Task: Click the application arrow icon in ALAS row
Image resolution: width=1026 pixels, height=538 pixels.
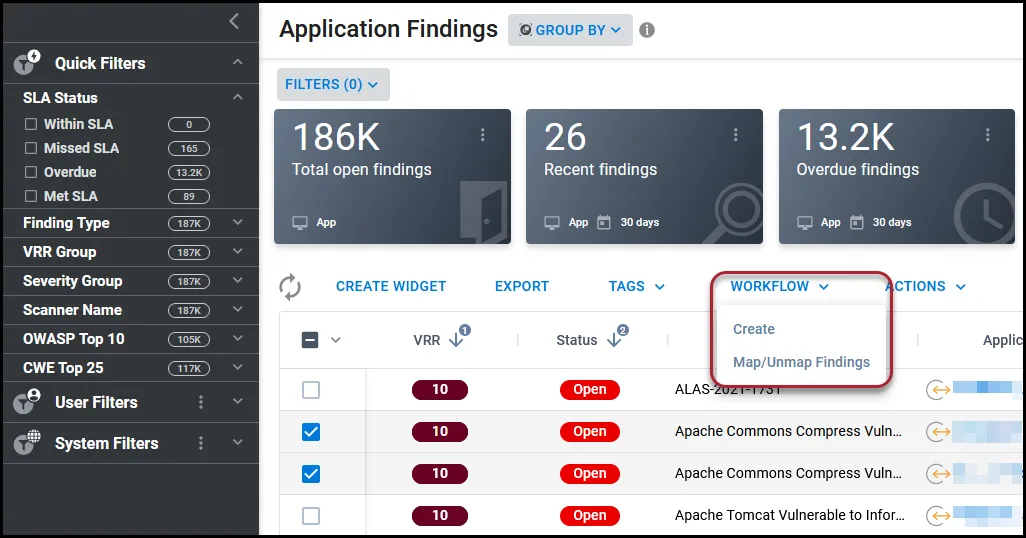Action: point(938,390)
